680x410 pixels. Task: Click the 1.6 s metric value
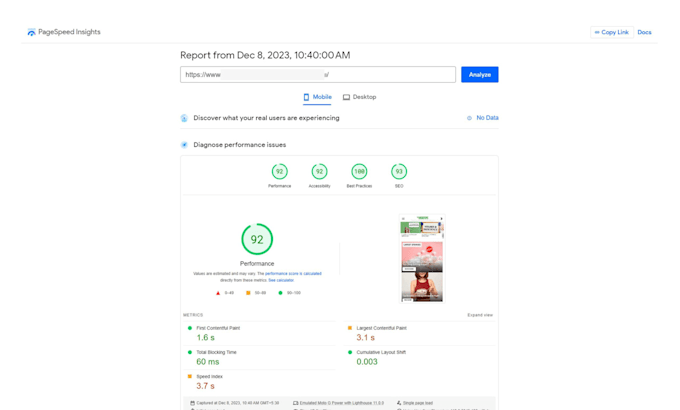pyautogui.click(x=206, y=338)
